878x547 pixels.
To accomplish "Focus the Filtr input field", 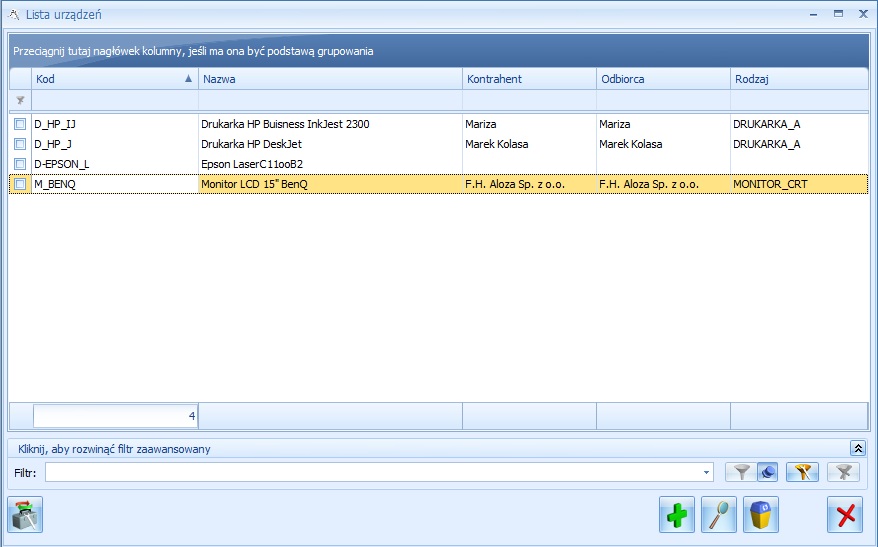I will click(x=379, y=473).
